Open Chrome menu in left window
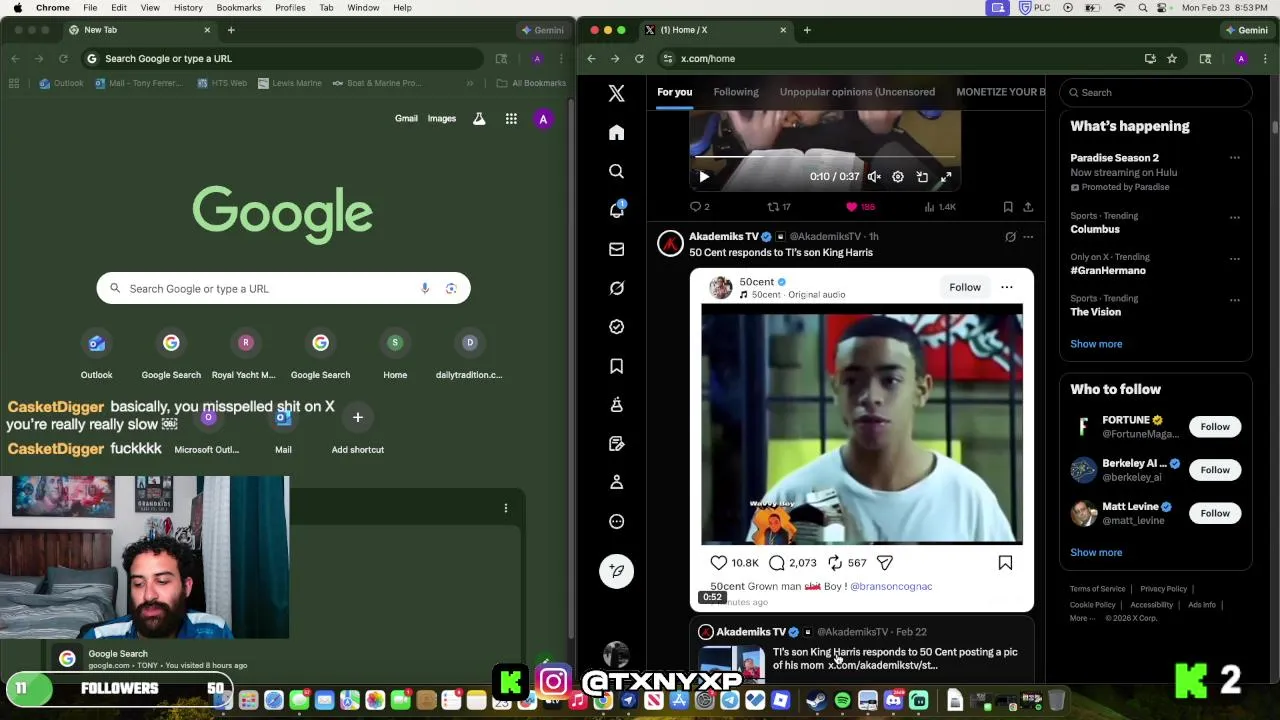 click(x=562, y=59)
